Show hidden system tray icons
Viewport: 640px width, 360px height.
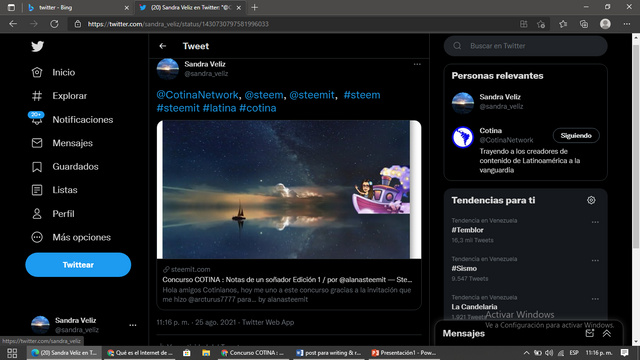click(x=527, y=353)
